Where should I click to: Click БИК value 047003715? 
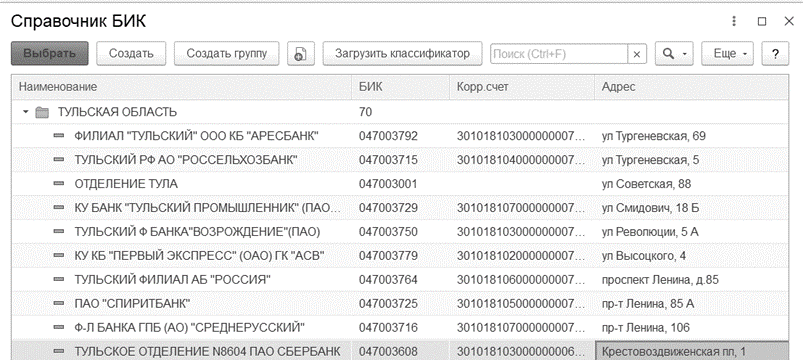pyautogui.click(x=388, y=160)
